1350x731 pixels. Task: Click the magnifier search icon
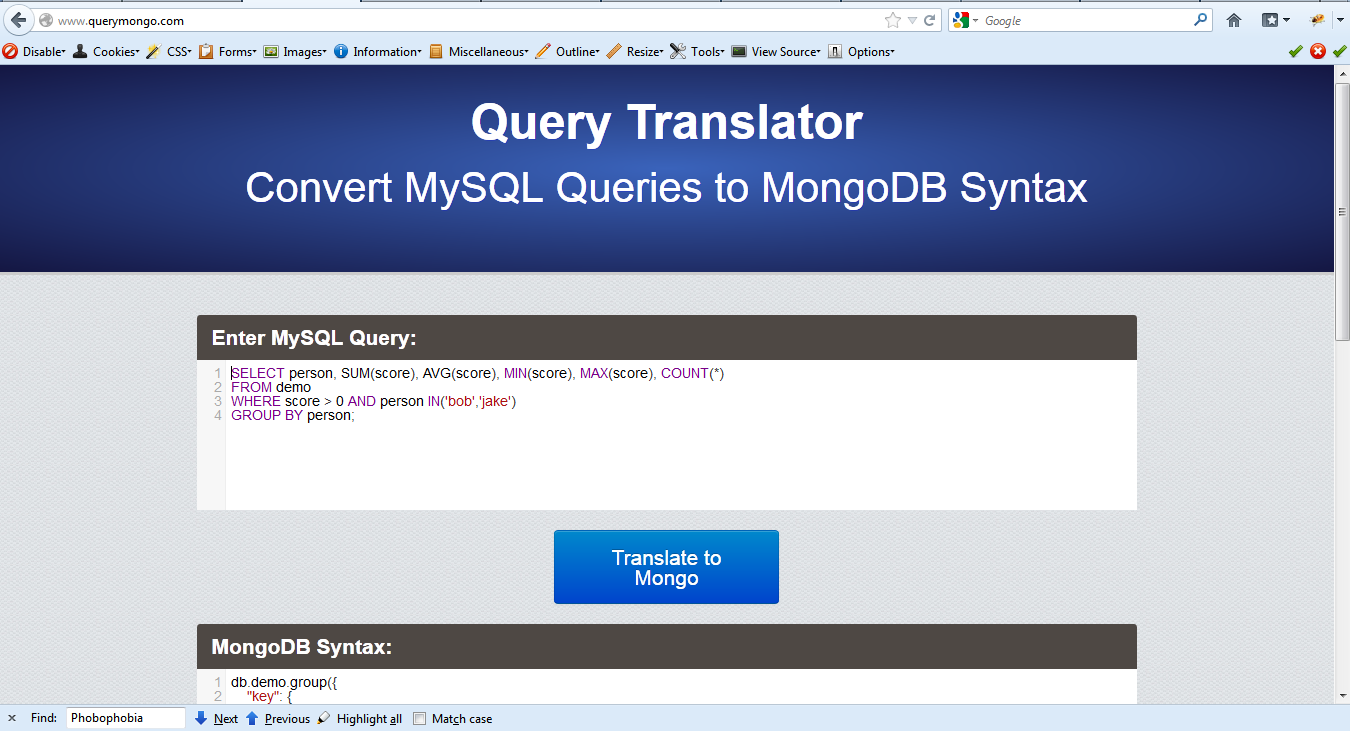click(x=1201, y=20)
